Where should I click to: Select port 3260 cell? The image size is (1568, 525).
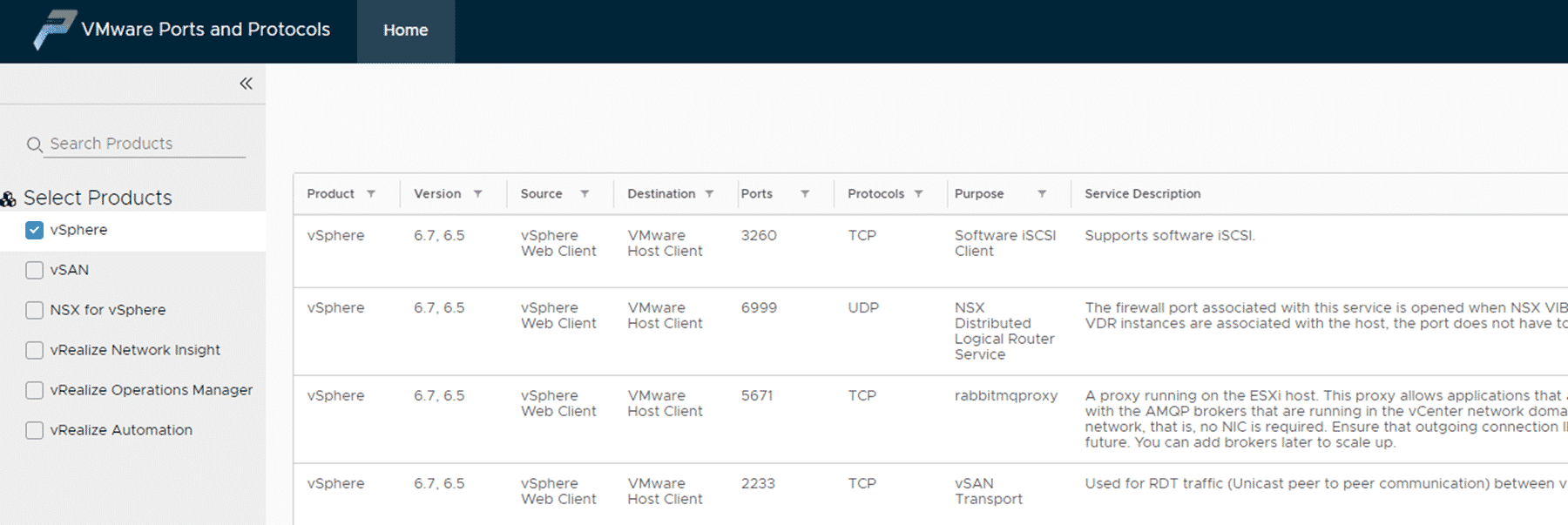[x=759, y=236]
